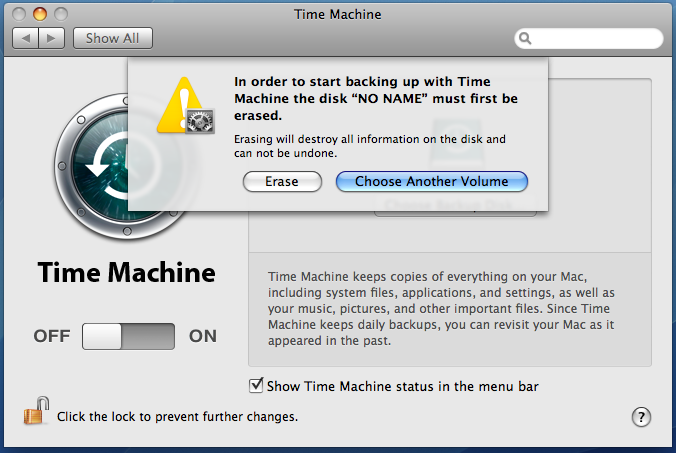Viewport: 676px width, 453px height.
Task: Click the gray zoom window button
Action: click(x=61, y=14)
